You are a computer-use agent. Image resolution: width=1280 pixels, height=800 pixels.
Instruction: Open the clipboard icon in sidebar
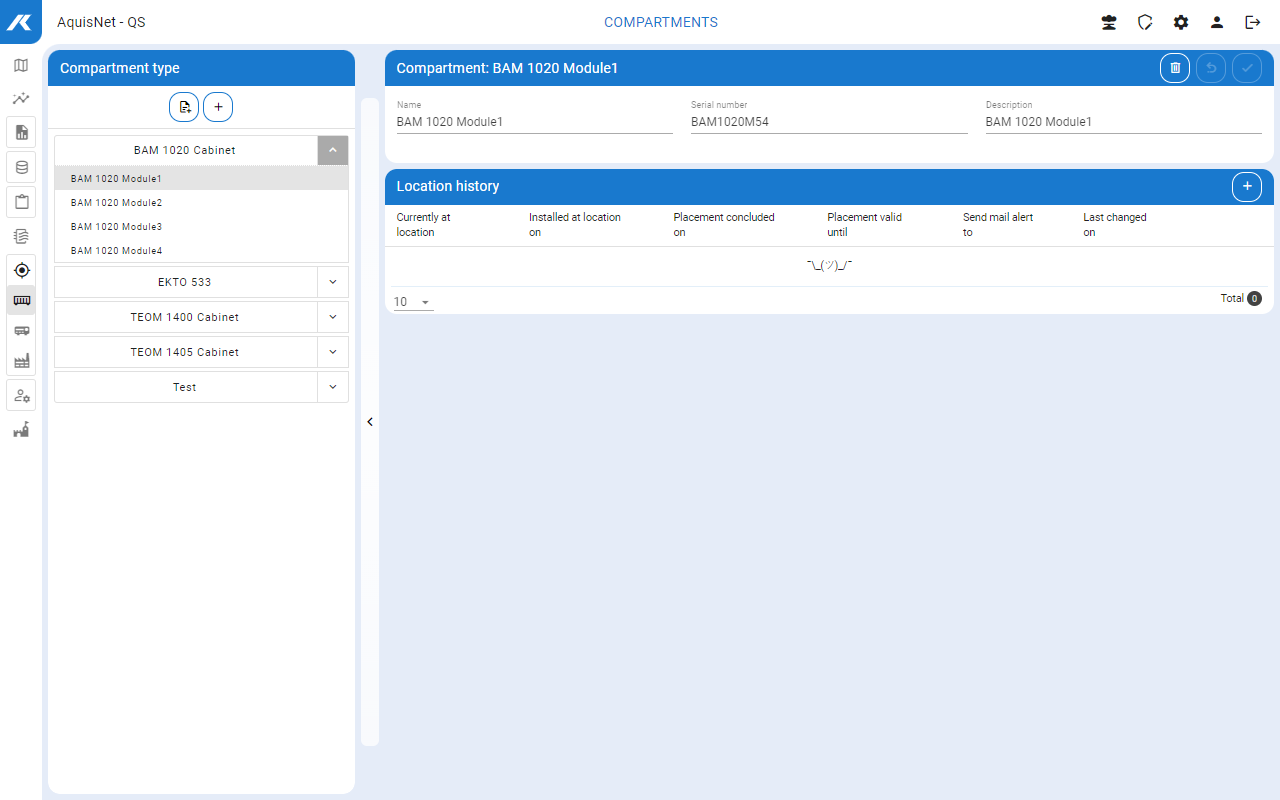coord(21,202)
